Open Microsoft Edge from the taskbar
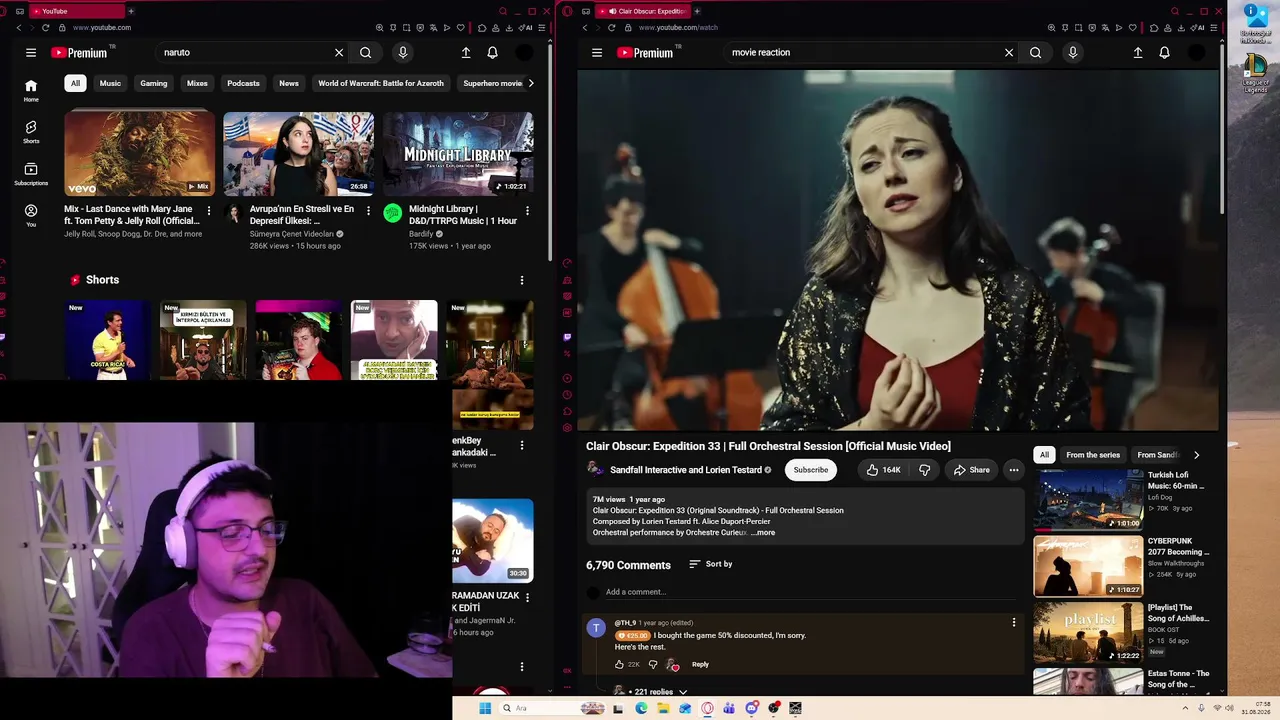Image resolution: width=1280 pixels, height=720 pixels. (x=641, y=708)
